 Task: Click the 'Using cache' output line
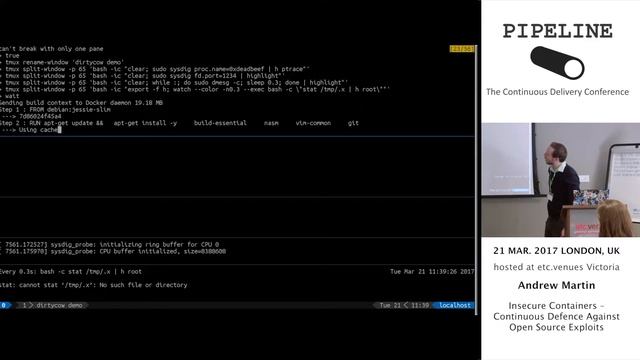click(31, 130)
